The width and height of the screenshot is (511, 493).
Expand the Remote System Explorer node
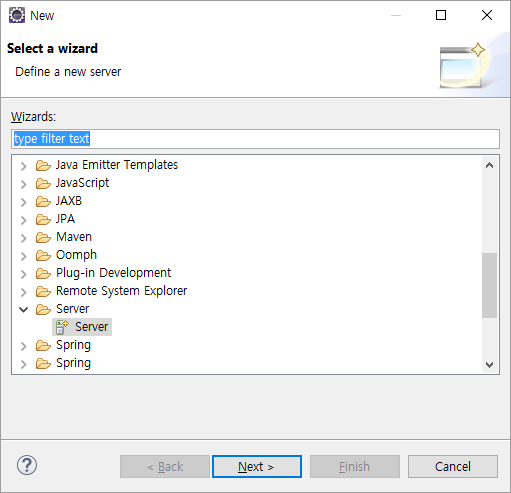tap(24, 292)
